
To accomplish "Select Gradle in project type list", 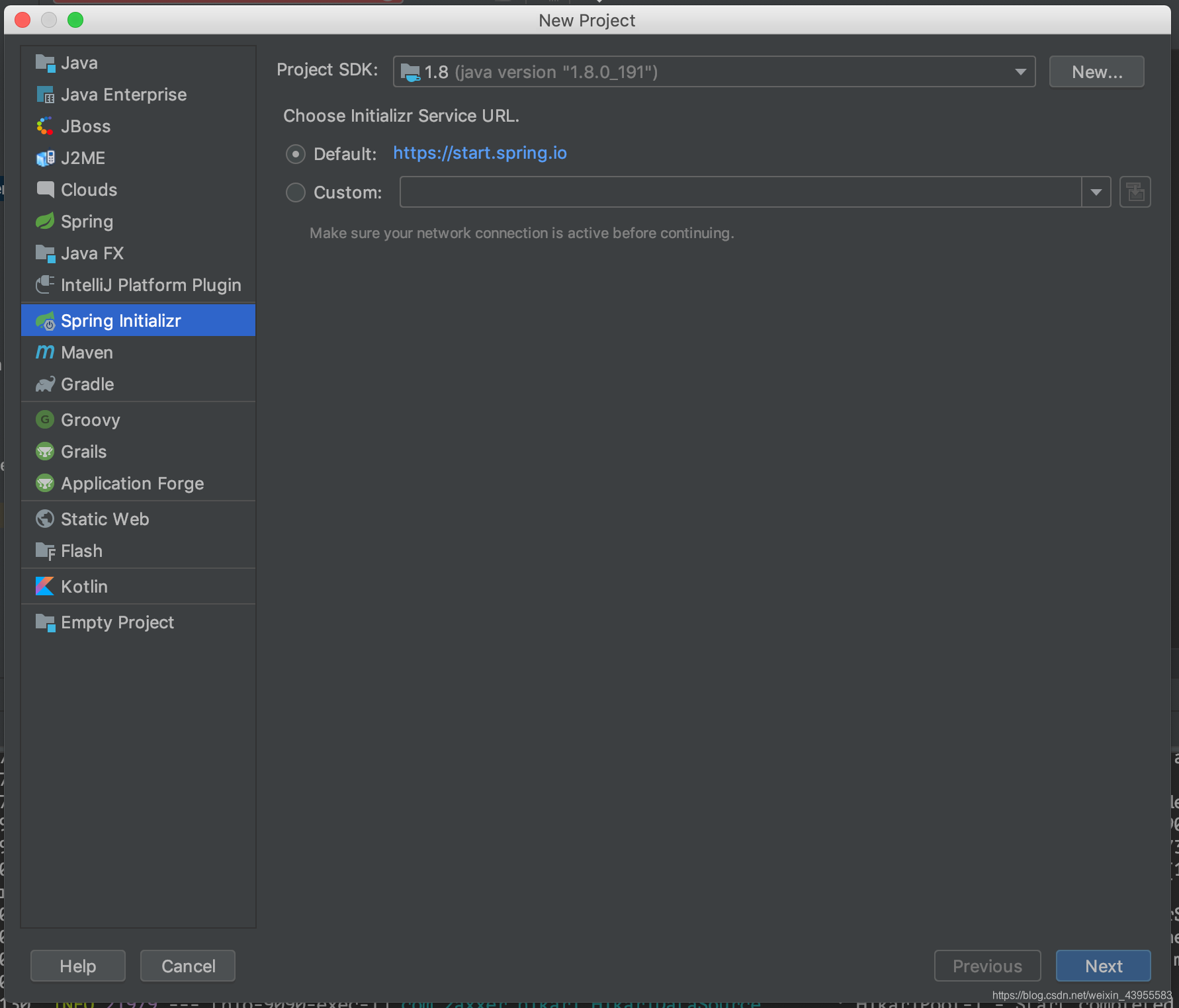I will (x=138, y=384).
